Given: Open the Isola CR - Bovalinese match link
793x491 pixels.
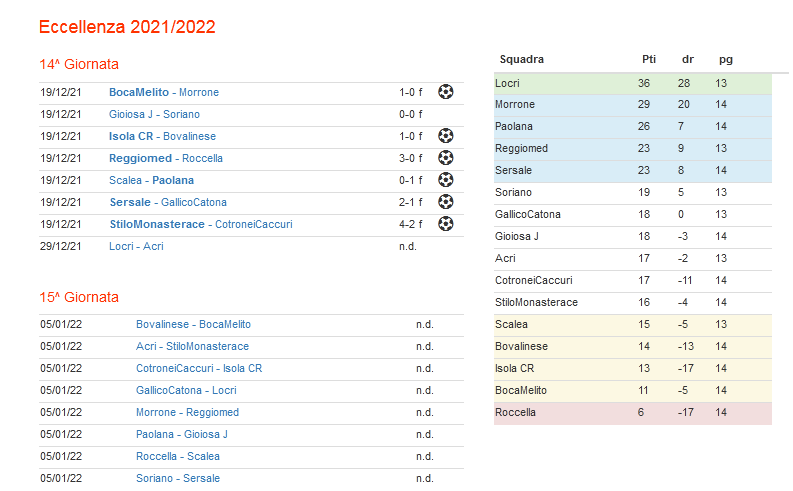Looking at the screenshot, I should [162, 137].
